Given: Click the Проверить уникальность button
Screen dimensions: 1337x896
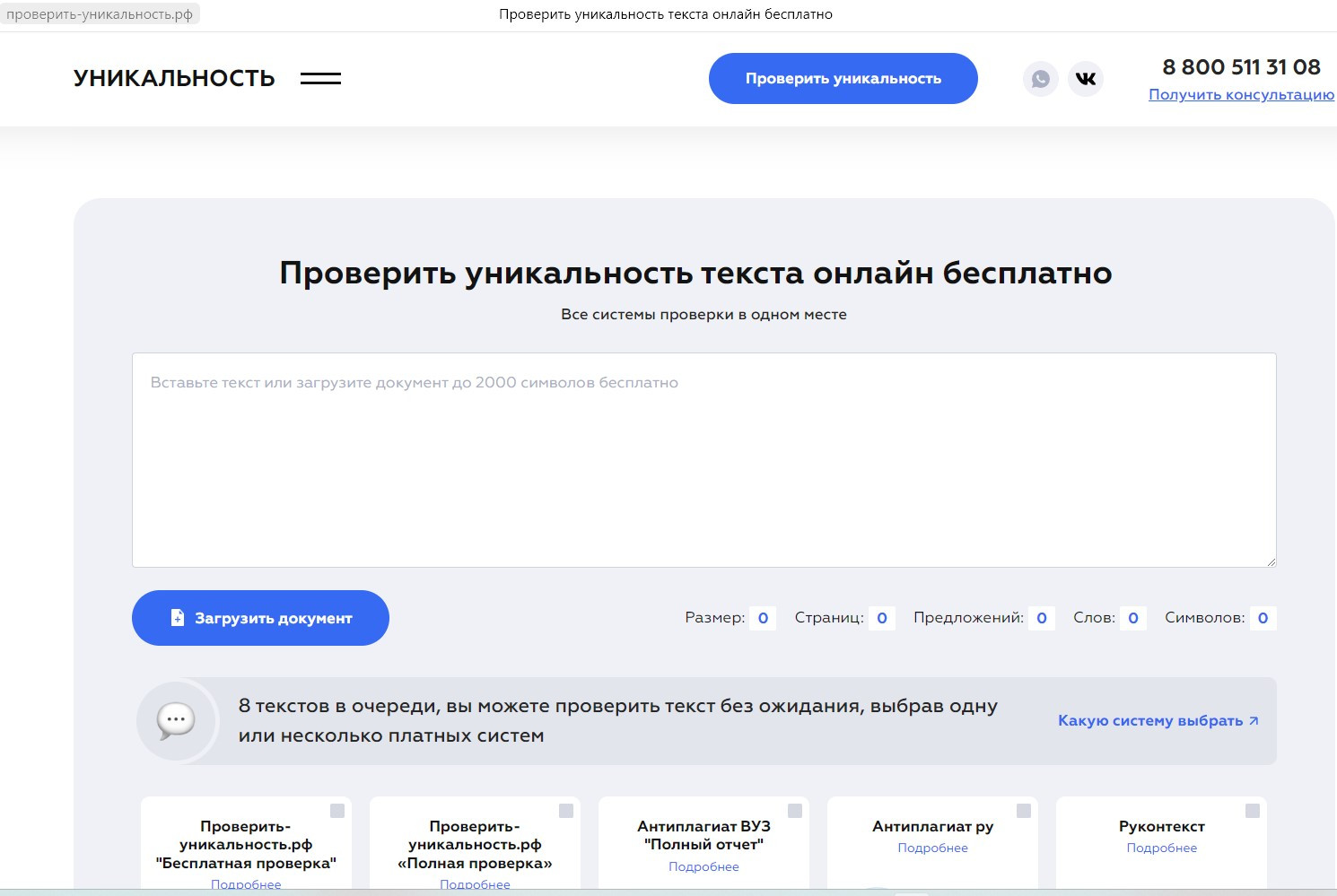Looking at the screenshot, I should (x=843, y=78).
